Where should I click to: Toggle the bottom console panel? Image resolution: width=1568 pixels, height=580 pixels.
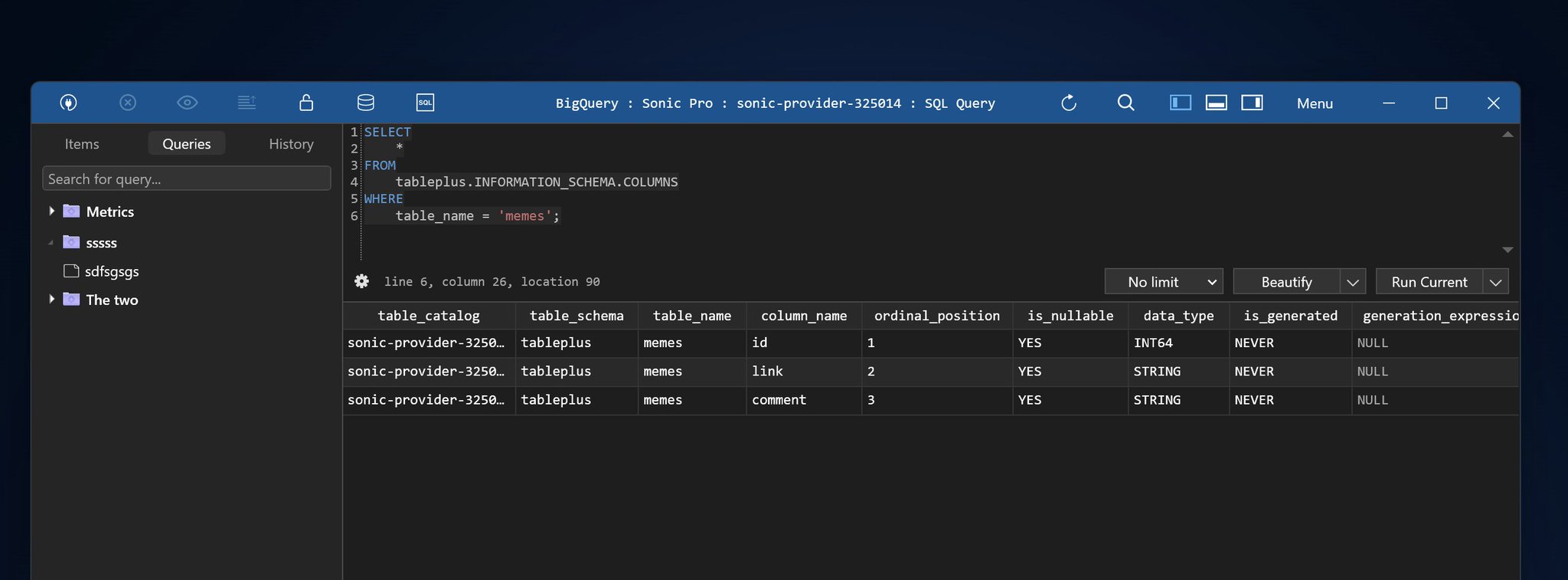(1217, 103)
